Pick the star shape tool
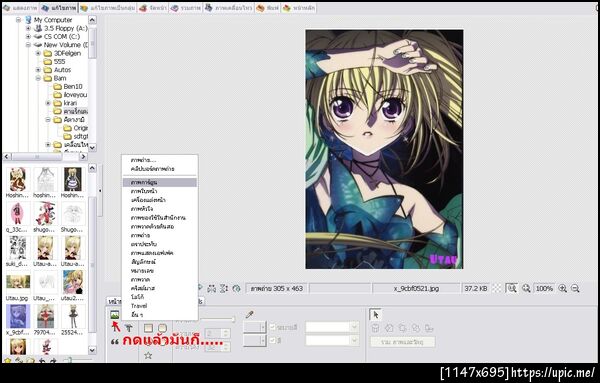 (x=148, y=355)
